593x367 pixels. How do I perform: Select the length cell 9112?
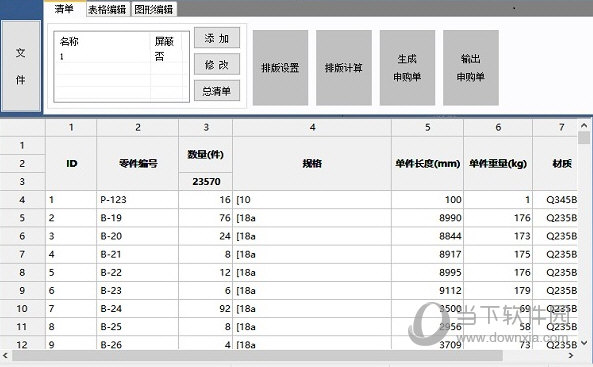click(427, 291)
